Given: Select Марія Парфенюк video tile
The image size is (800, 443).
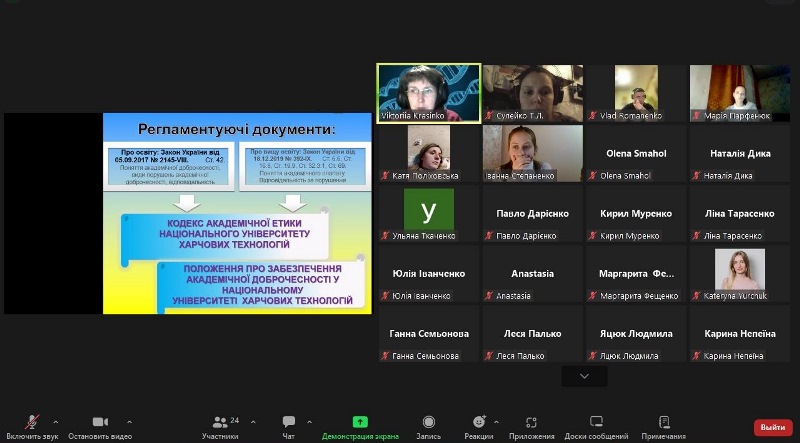Looking at the screenshot, I should pyautogui.click(x=740, y=93).
